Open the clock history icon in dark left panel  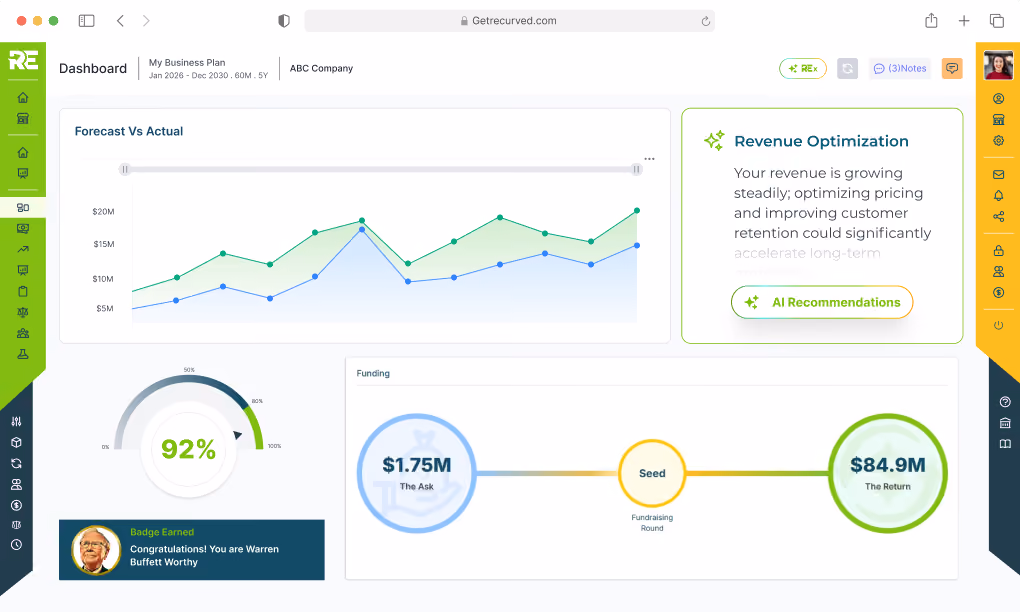coord(16,545)
